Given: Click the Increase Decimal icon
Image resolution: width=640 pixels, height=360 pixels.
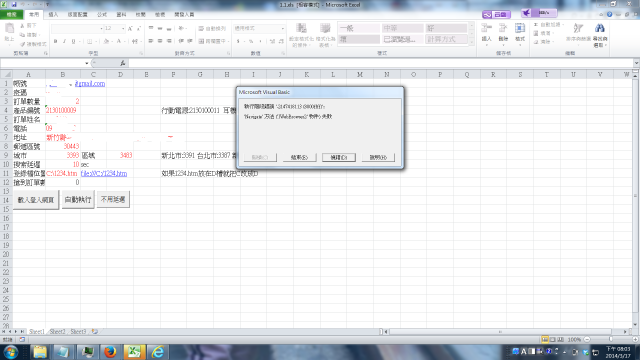Looking at the screenshot, I should click(x=272, y=41).
